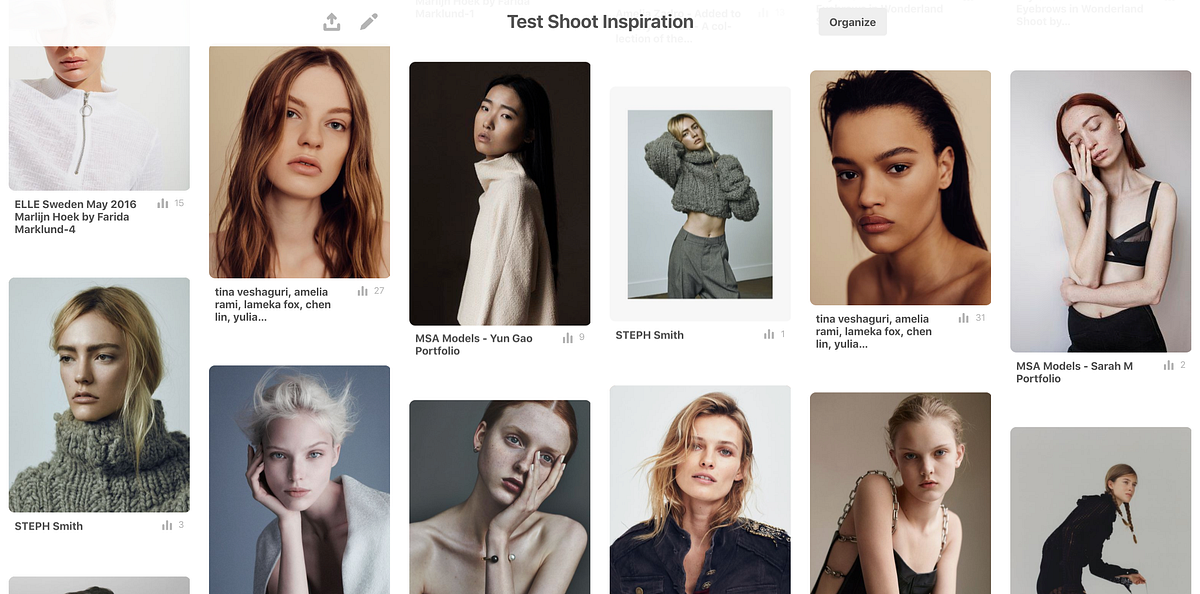
Task: Open stats icon beside ELLE Sweden pin
Action: click(x=163, y=203)
